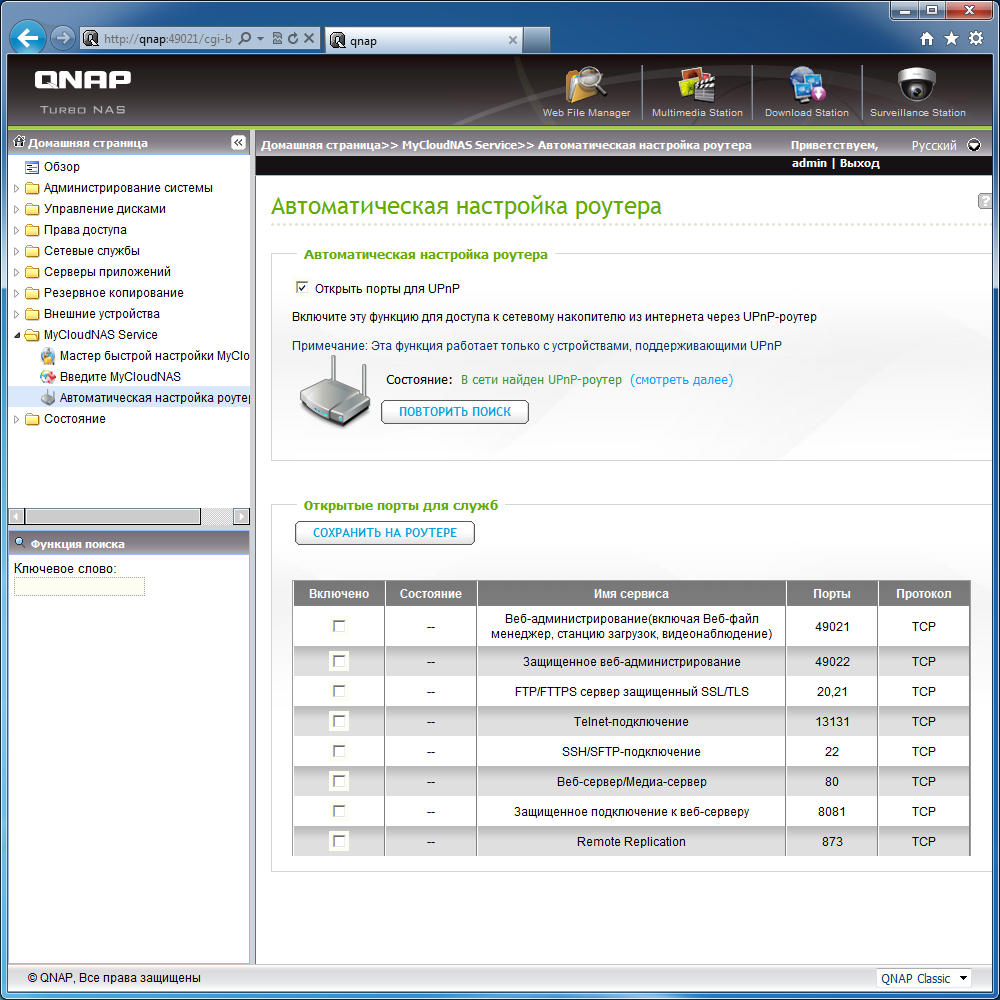Open QNAP Classic theme dropdown

click(924, 978)
